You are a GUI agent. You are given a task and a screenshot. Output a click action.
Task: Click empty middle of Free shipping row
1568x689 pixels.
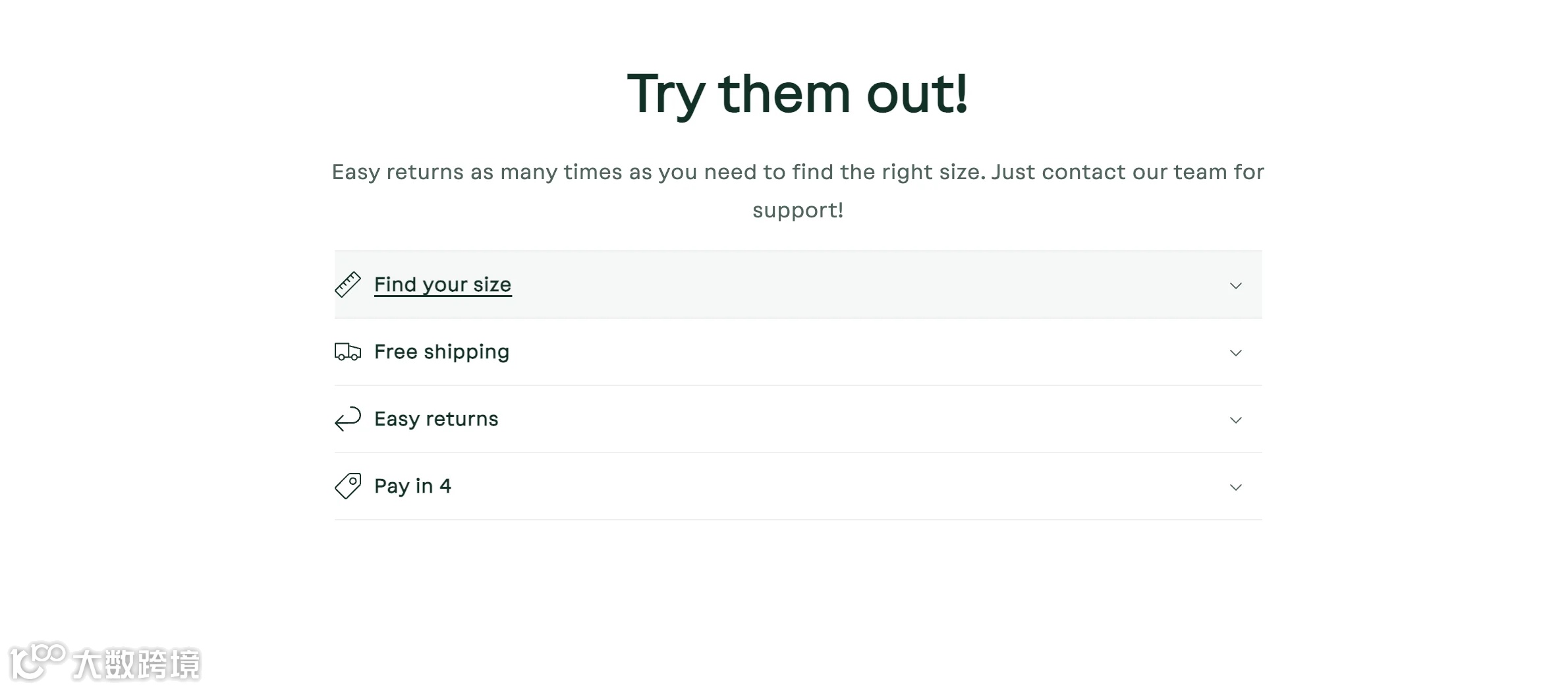tap(856, 352)
